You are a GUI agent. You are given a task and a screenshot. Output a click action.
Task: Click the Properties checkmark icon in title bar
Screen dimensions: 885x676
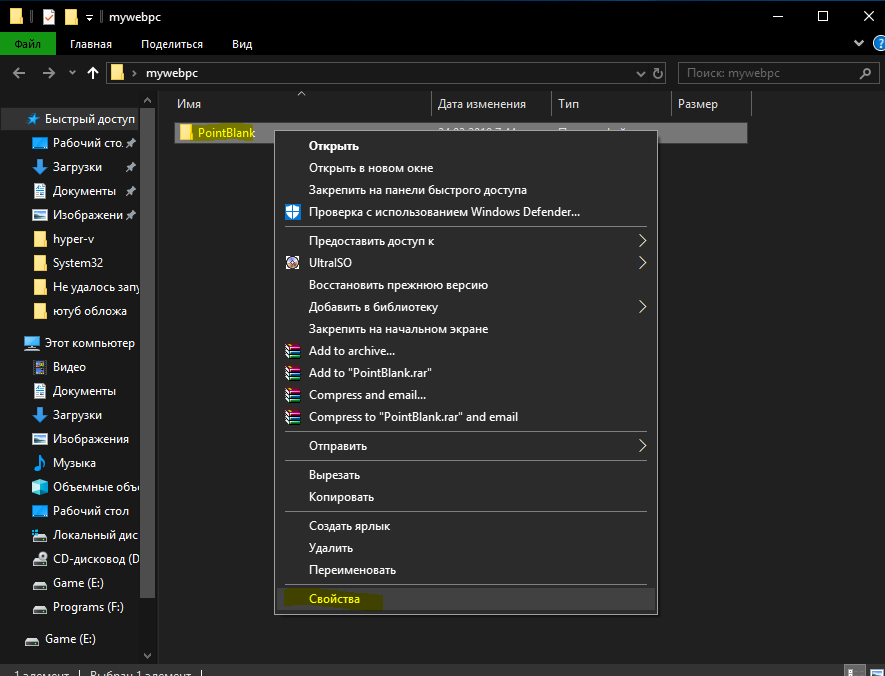[49, 17]
